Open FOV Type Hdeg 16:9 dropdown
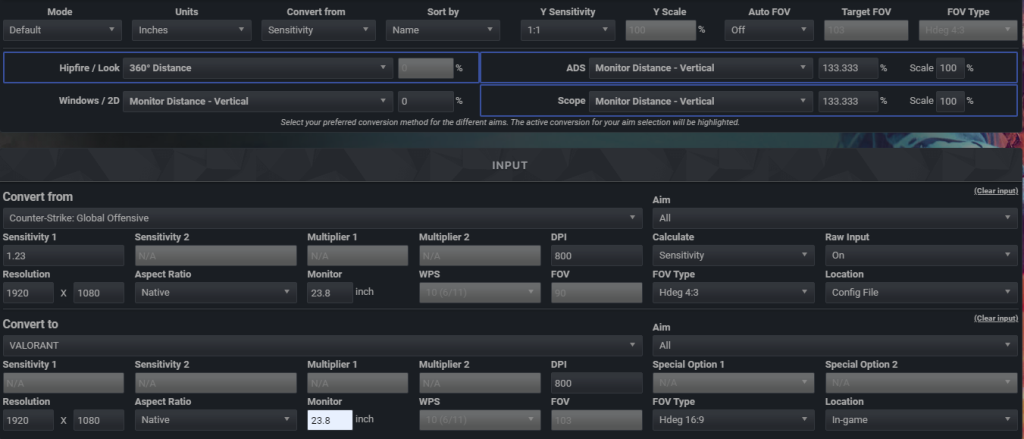This screenshot has height=439, width=1024. tap(733, 420)
